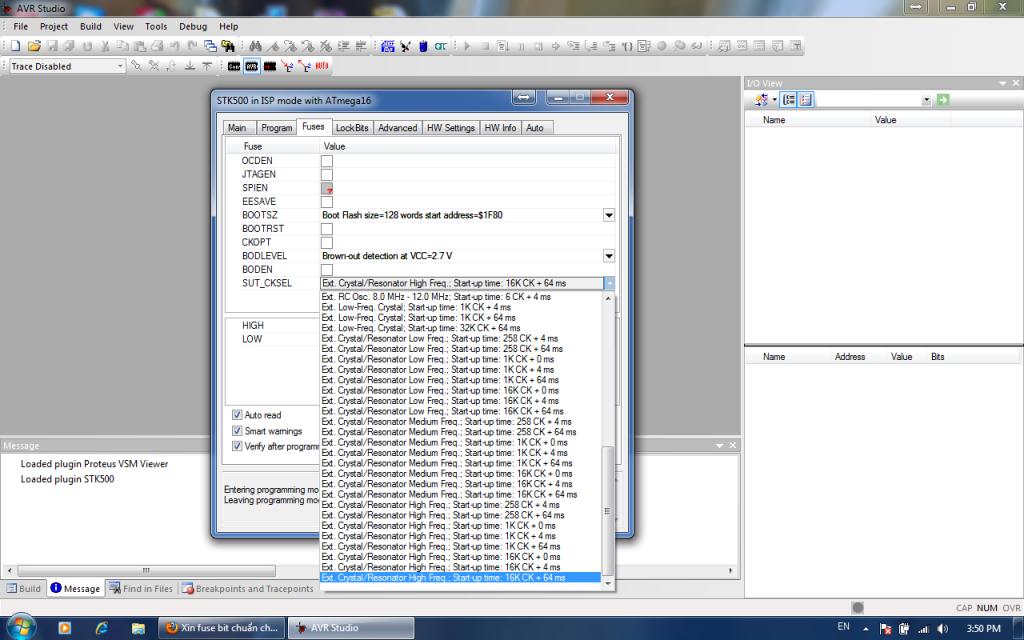The height and width of the screenshot is (640, 1024).
Task: Toggle the OCDEN fuse checkbox
Action: 327,161
